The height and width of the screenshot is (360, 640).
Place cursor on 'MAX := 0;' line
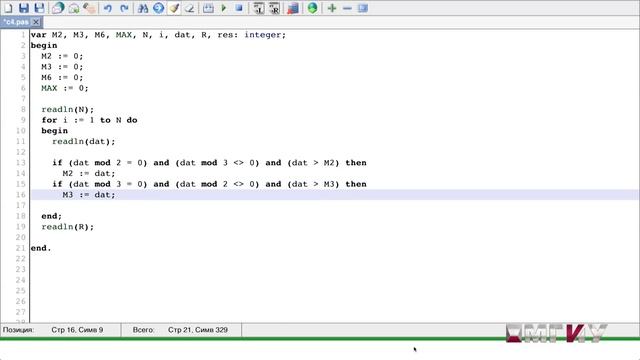[64, 88]
